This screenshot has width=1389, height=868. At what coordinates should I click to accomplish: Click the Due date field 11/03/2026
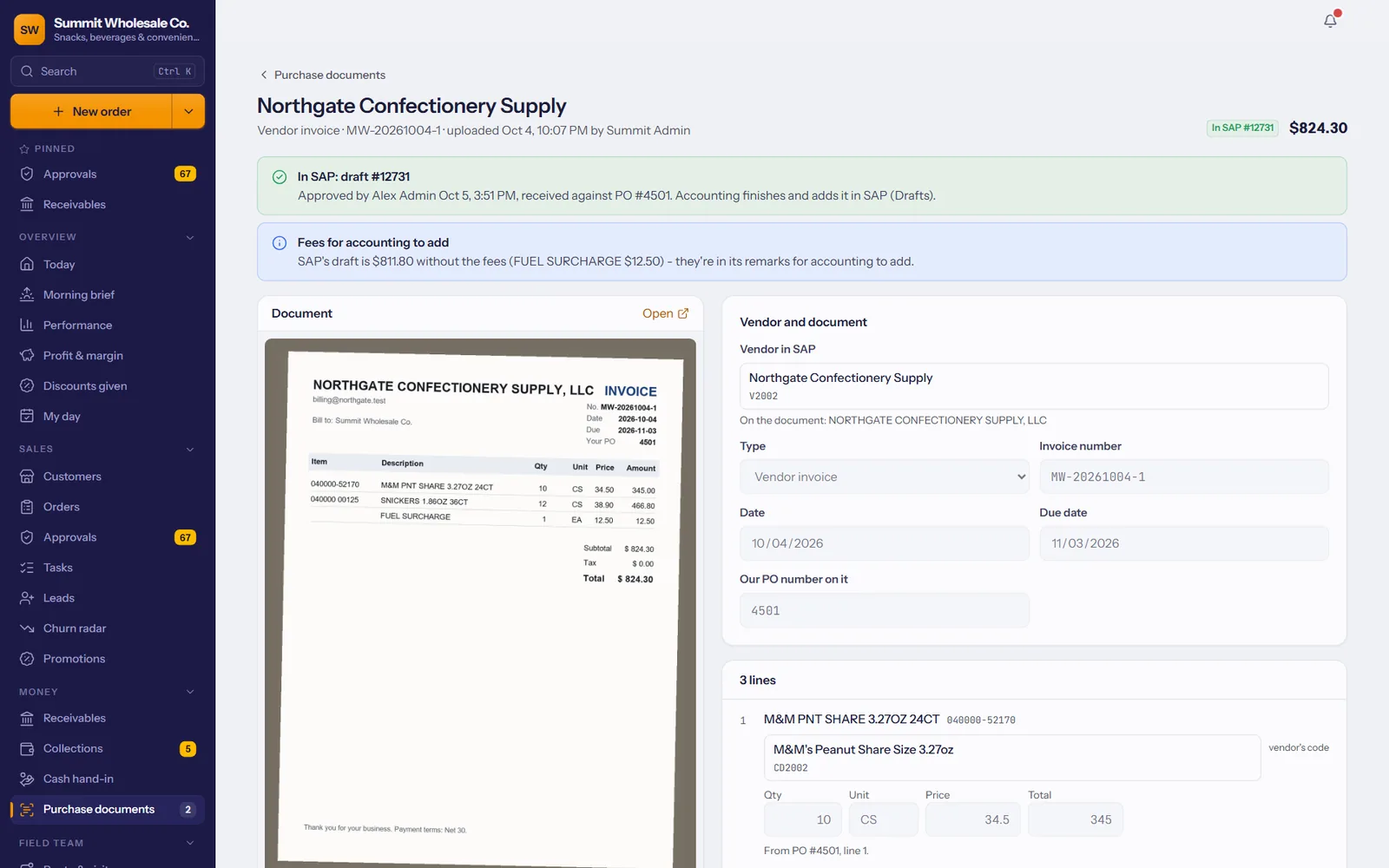1184,543
